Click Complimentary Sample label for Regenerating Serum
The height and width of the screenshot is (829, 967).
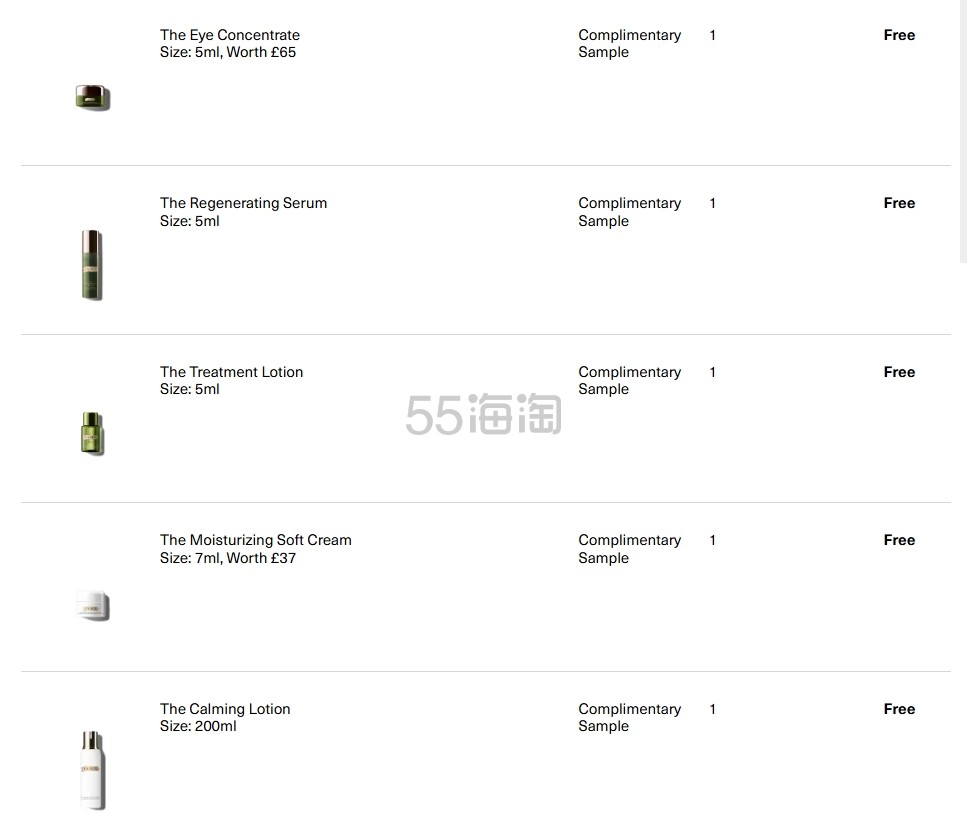point(630,212)
